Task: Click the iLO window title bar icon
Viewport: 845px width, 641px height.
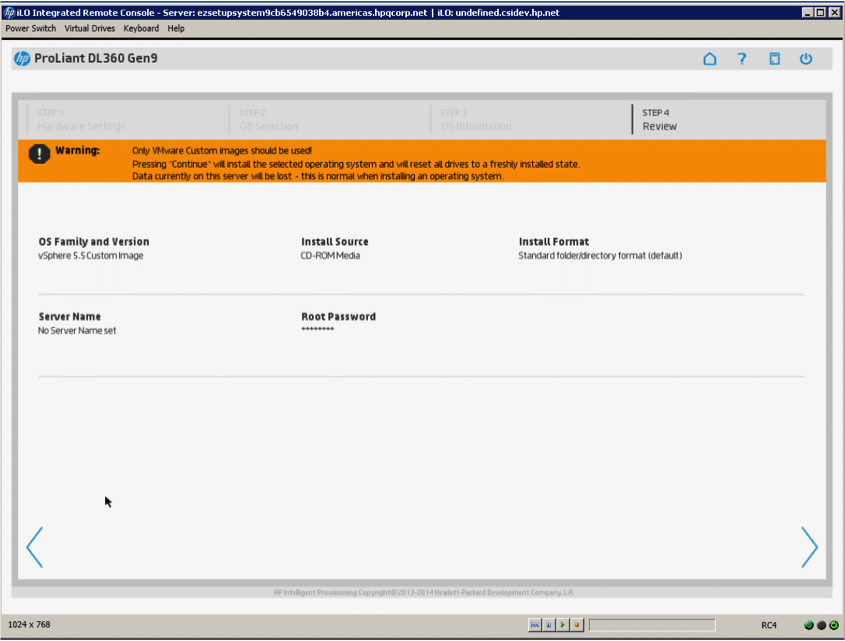Action: click(9, 12)
